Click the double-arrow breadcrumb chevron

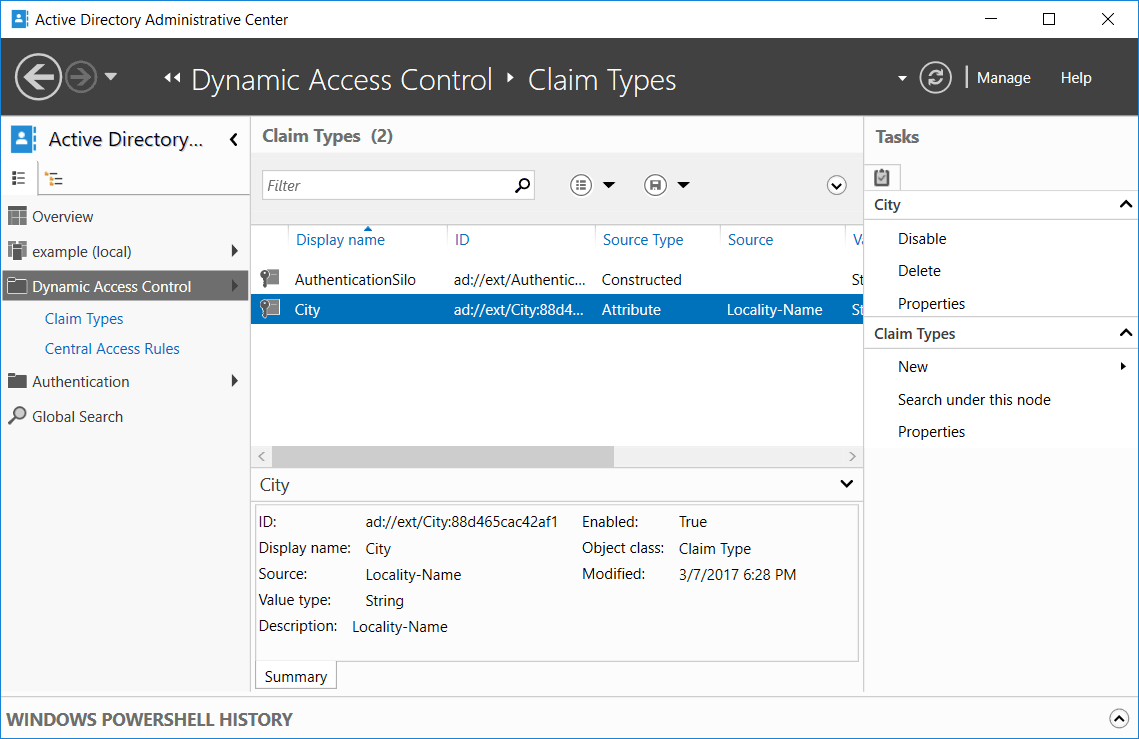point(172,78)
